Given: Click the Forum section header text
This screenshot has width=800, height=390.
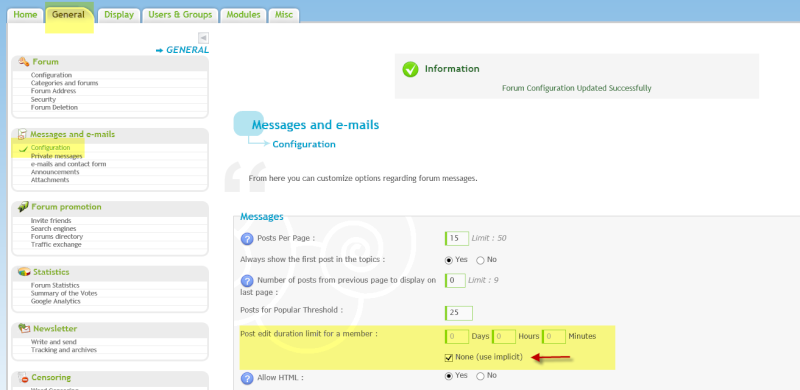Looking at the screenshot, I should point(45,62).
